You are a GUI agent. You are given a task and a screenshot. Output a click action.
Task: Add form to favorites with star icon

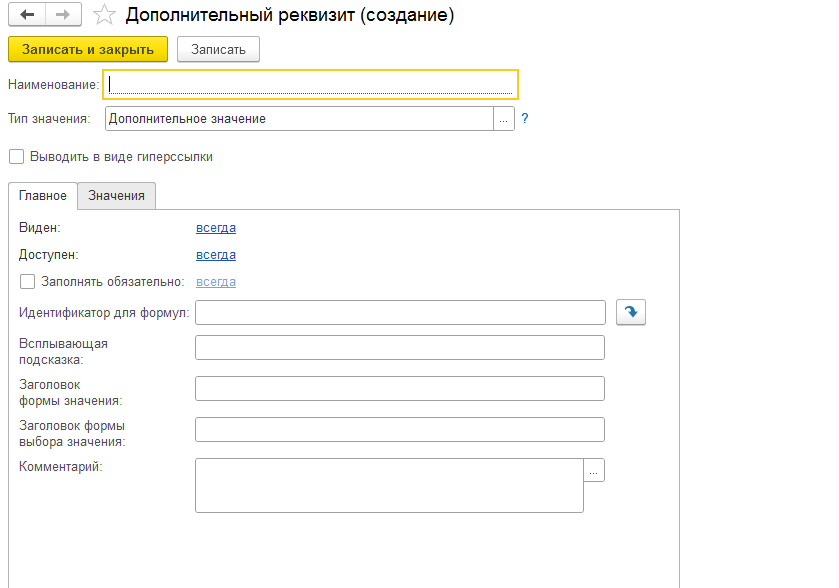[104, 15]
